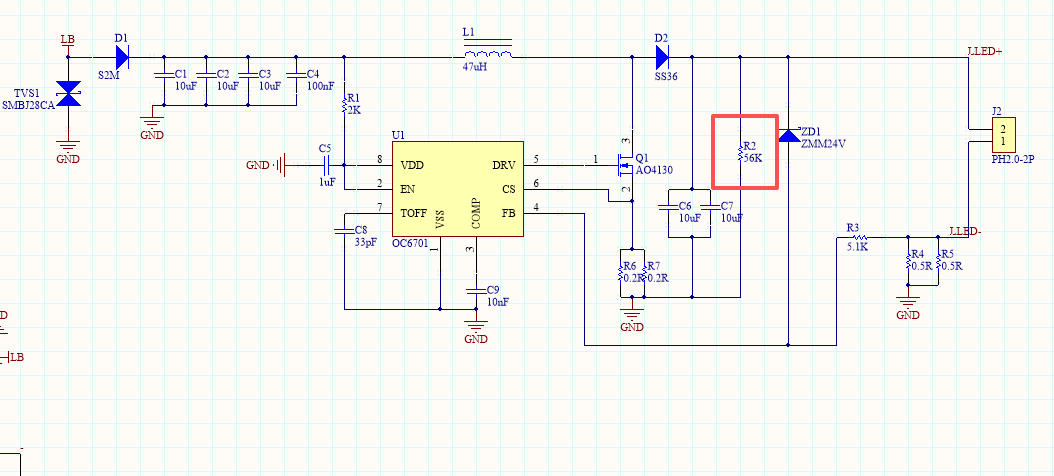The width and height of the screenshot is (1054, 476).
Task: Select the C9 10nF capacitor
Action: click(476, 290)
